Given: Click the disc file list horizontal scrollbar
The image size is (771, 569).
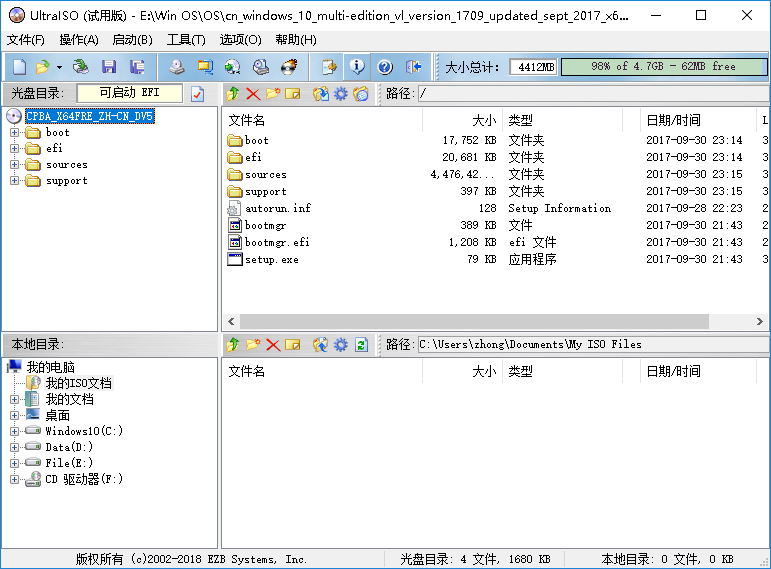Looking at the screenshot, I should tap(474, 321).
